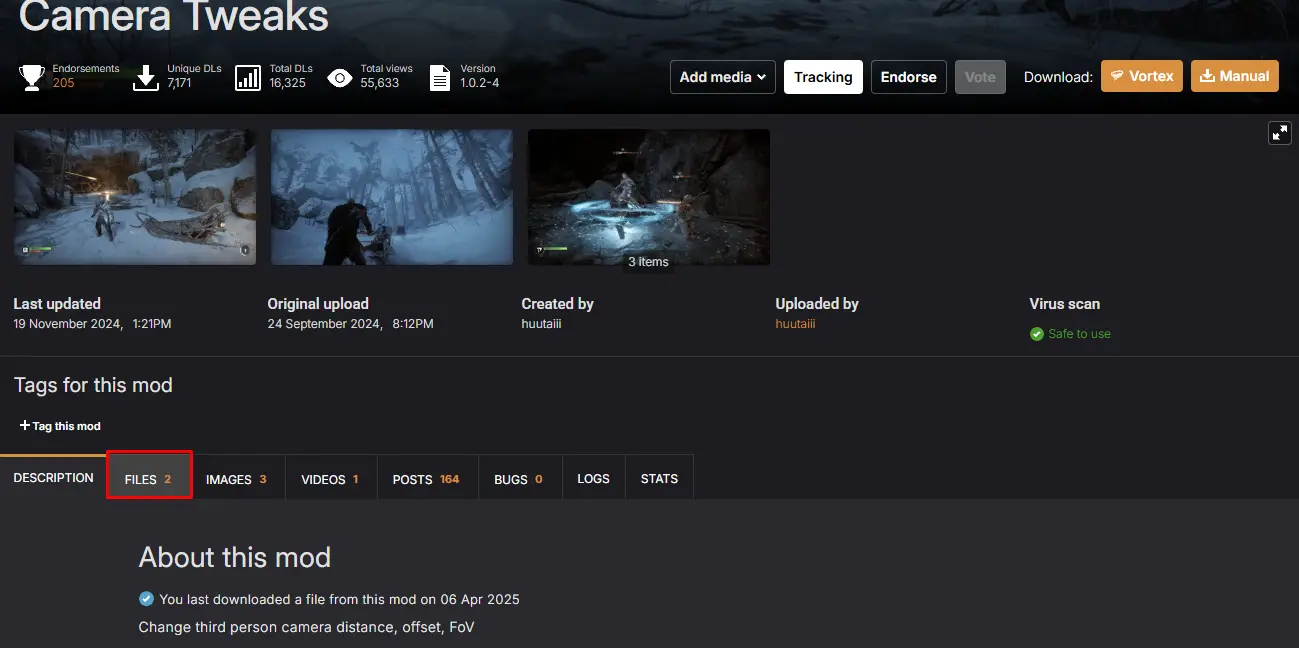
Task: Choose Manual download button
Action: pos(1234,76)
